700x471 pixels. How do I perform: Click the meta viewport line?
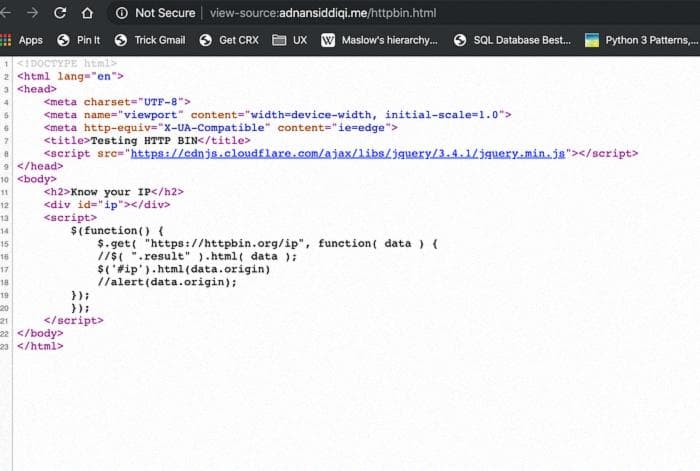(x=278, y=115)
